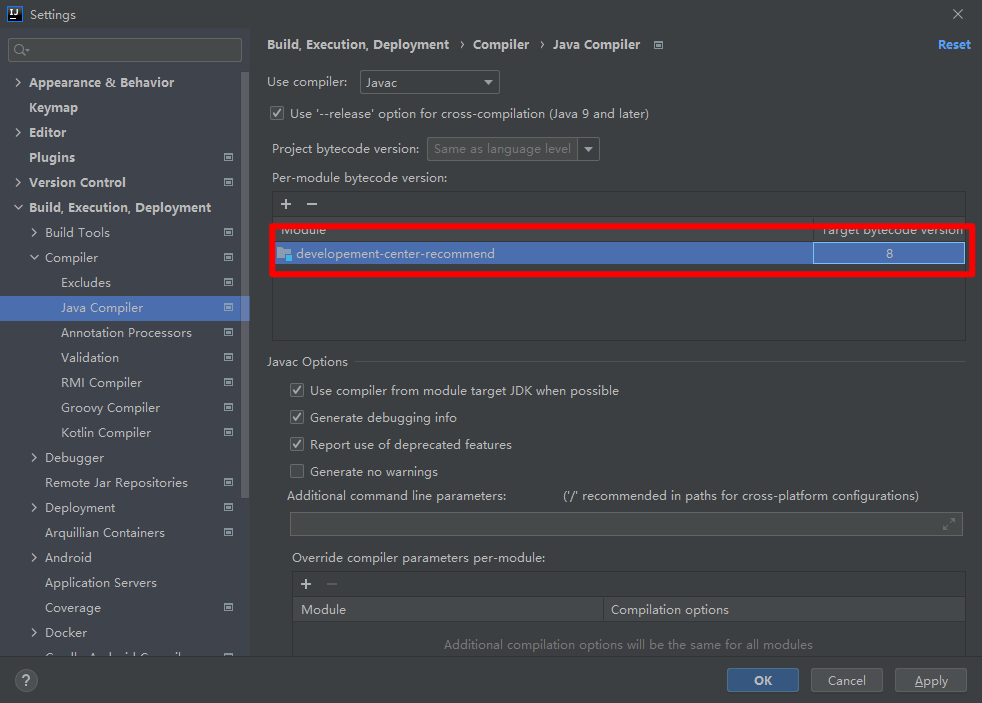
Task: Click project-level icon next to Remote Jar Repositories
Action: click(x=229, y=483)
